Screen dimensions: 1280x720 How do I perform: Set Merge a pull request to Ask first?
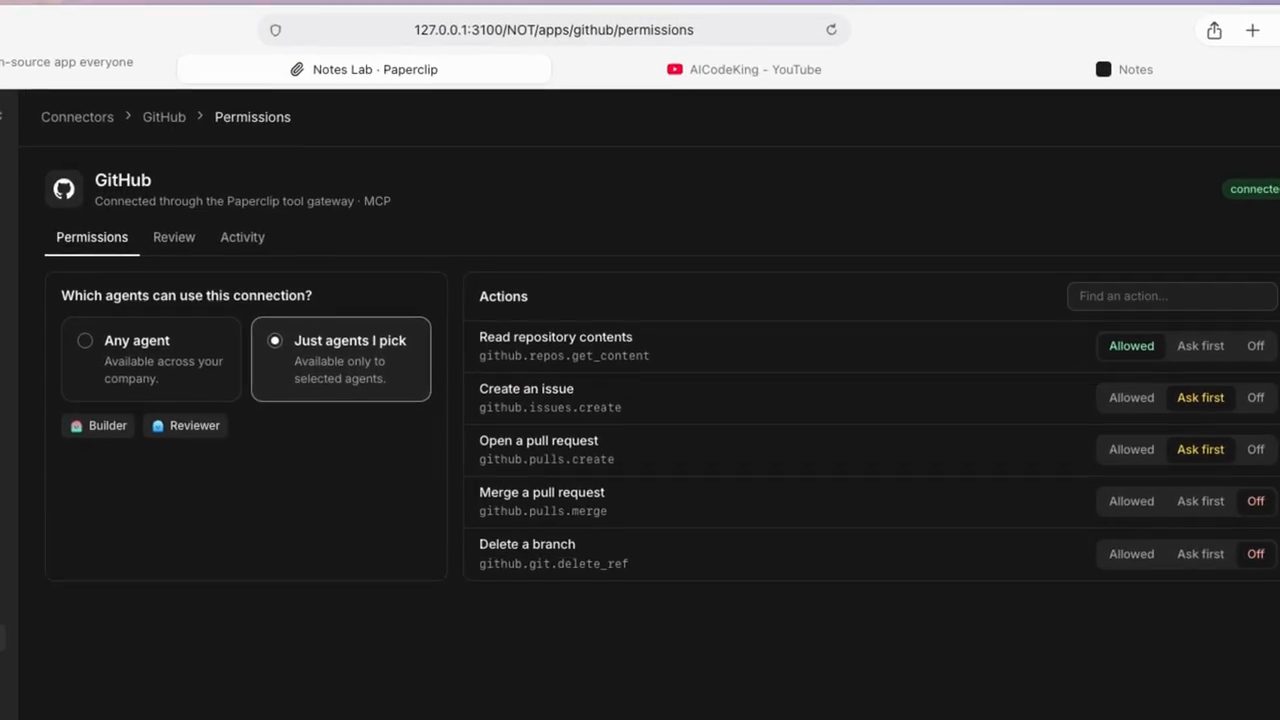point(1200,502)
